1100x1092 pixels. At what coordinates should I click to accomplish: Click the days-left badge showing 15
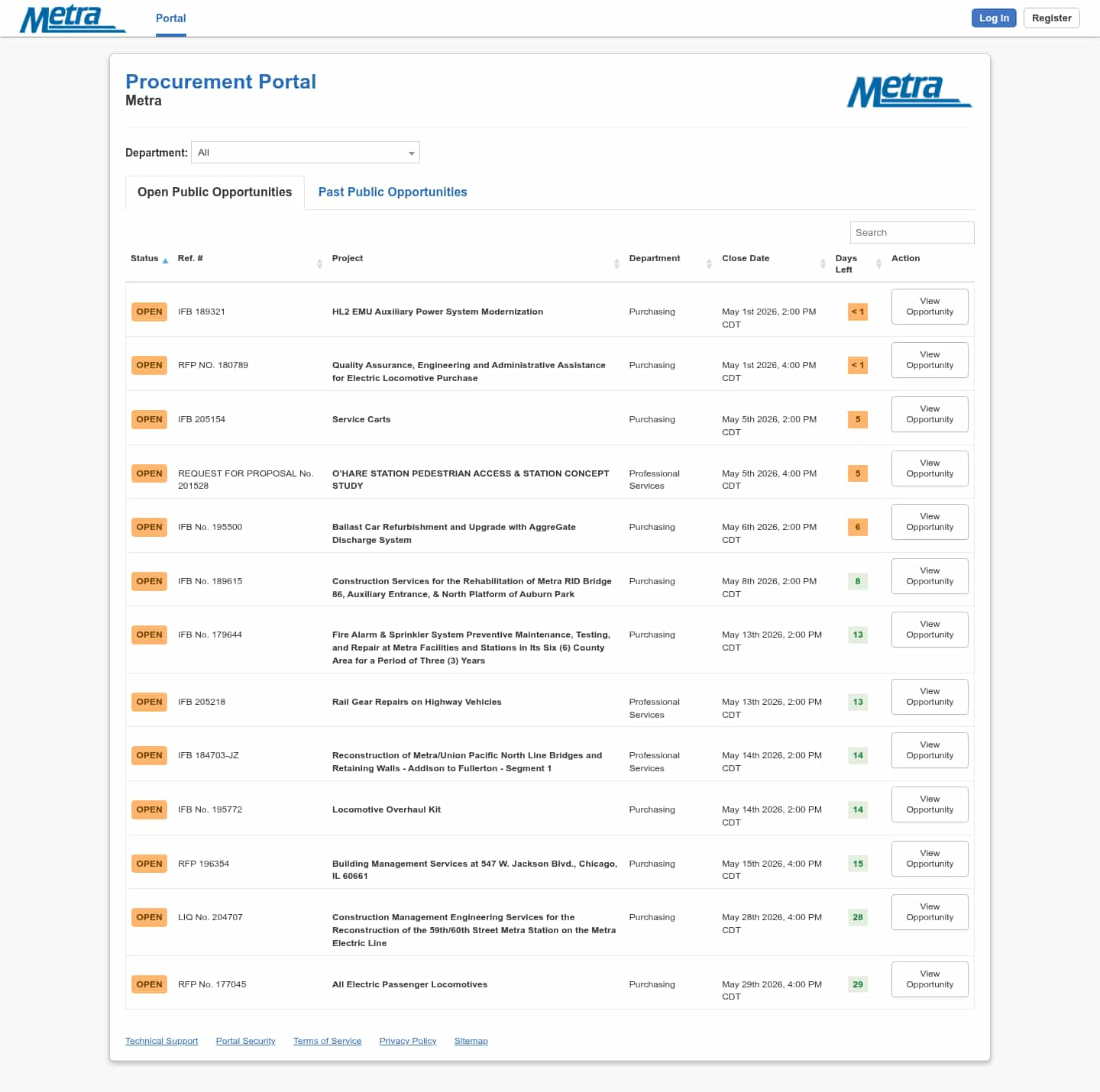(858, 864)
